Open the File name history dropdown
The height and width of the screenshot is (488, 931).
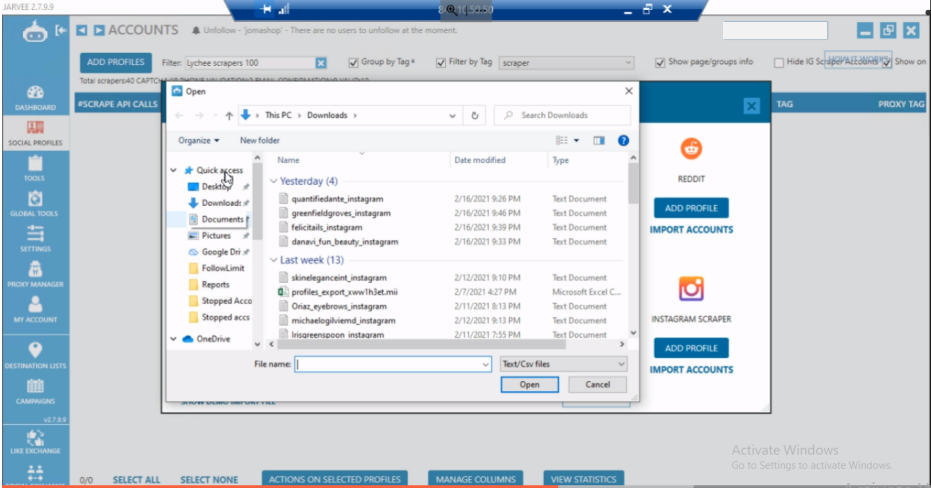486,365
